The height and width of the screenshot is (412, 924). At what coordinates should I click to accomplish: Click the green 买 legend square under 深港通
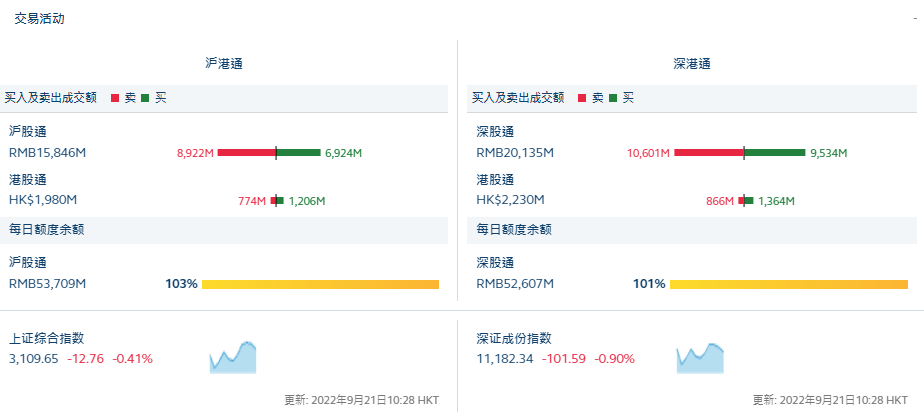click(x=613, y=98)
